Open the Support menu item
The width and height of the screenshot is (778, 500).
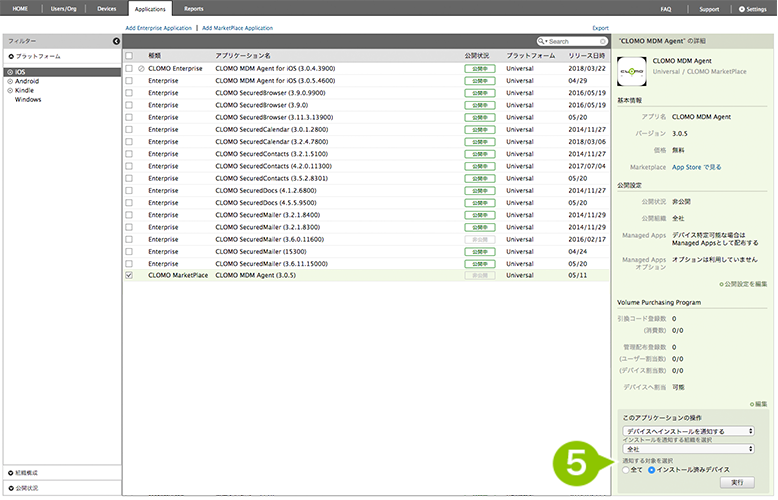click(x=709, y=9)
